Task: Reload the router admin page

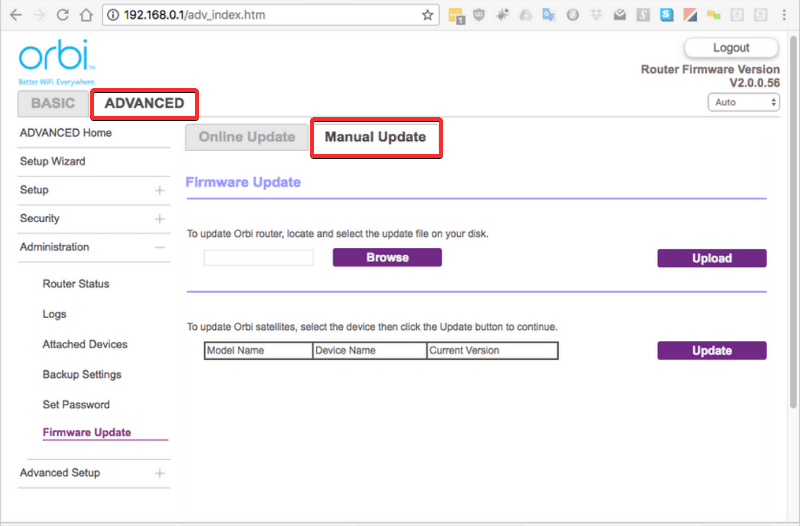Action: [62, 16]
